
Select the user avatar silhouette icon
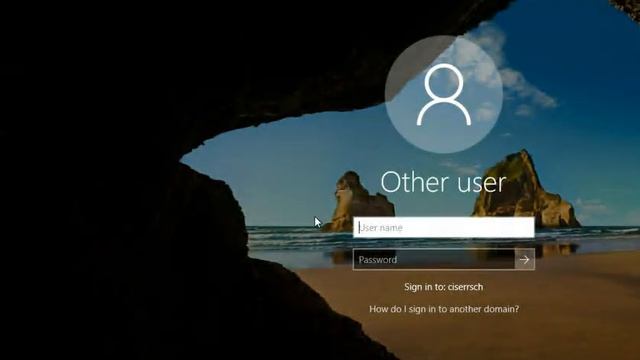(444, 94)
